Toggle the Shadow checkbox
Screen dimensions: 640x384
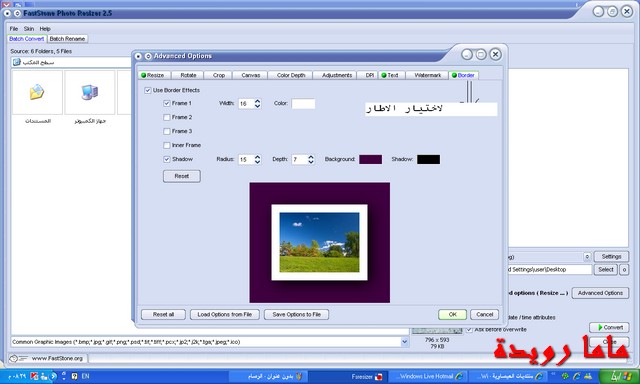point(167,159)
